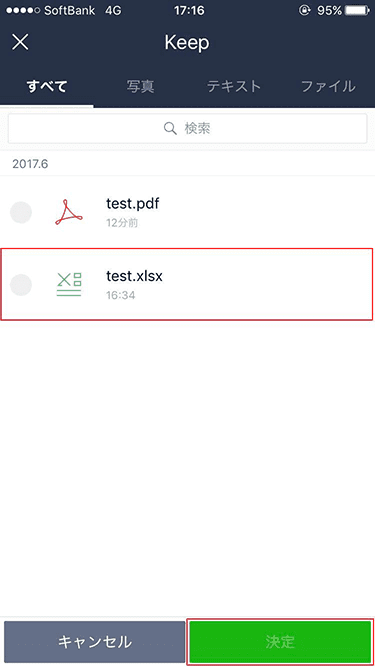Tap the キャンセル button
The image size is (375, 667).
point(94,642)
